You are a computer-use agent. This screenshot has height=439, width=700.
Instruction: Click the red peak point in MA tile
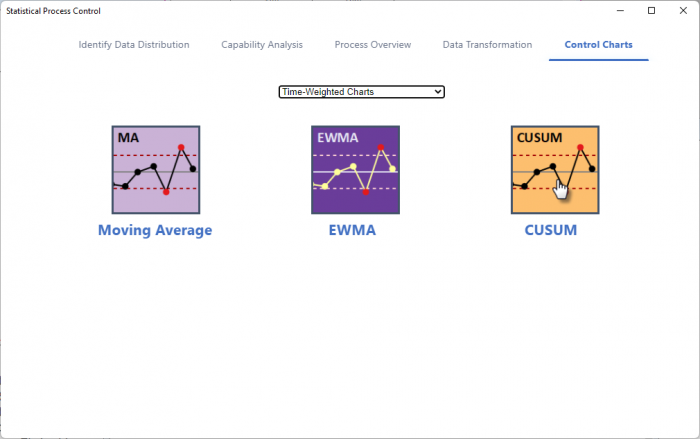point(181,147)
